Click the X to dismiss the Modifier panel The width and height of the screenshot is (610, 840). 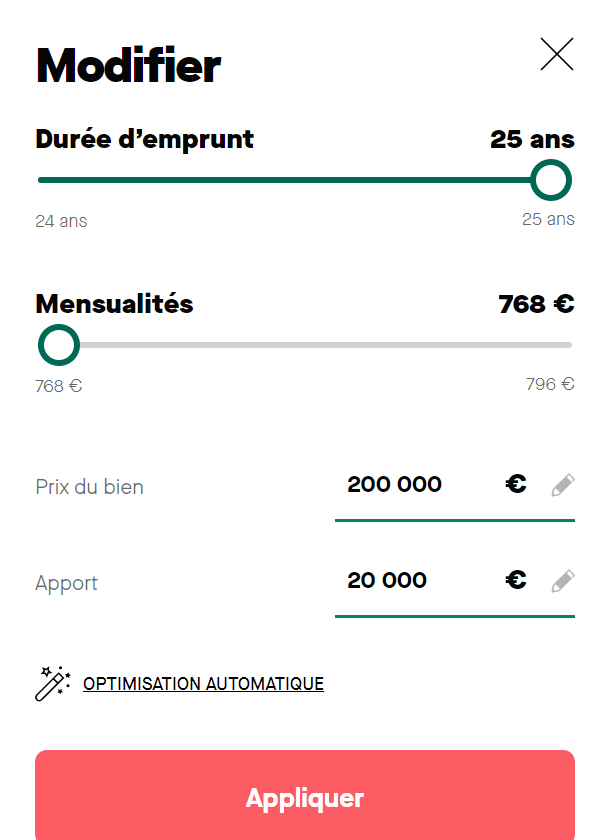[x=556, y=55]
